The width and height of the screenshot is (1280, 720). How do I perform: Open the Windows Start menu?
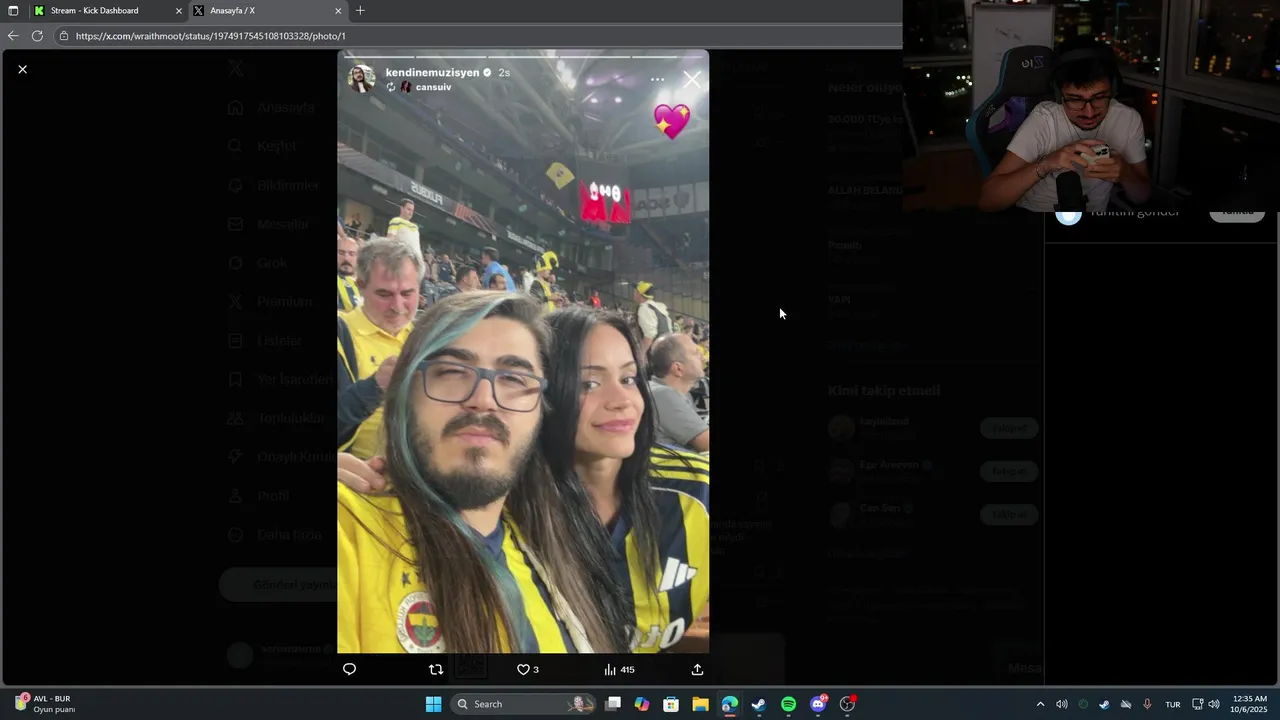tap(433, 704)
